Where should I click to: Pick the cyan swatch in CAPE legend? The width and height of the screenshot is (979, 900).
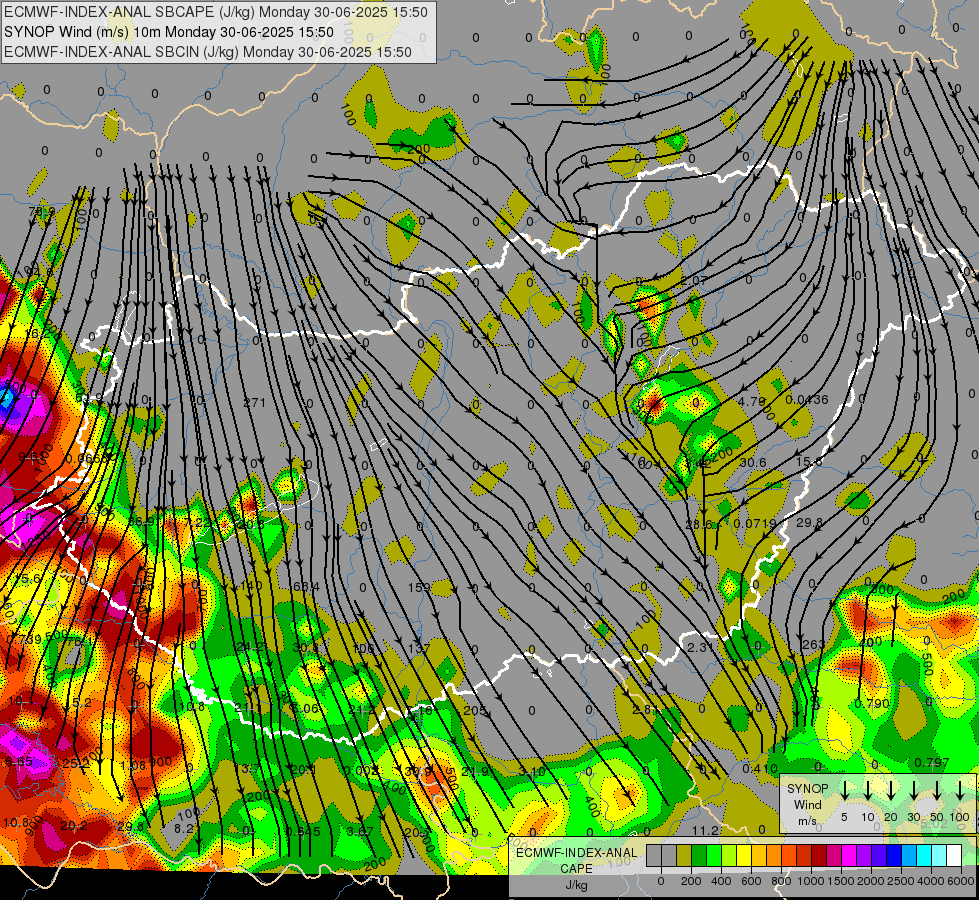point(923,856)
